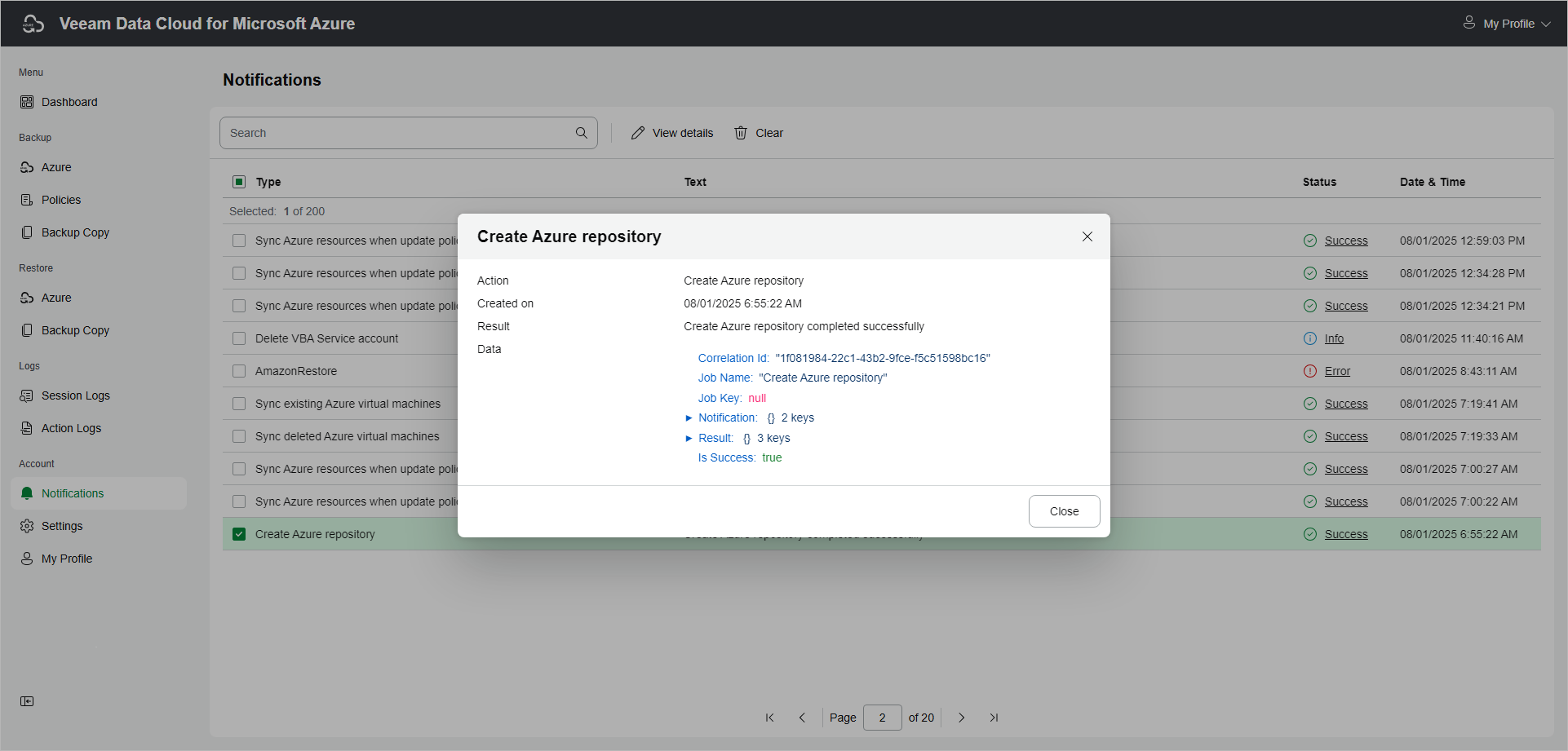Screen dimensions: 1568x751
Task: Close the dialog with X icon
Action: [x=1087, y=236]
